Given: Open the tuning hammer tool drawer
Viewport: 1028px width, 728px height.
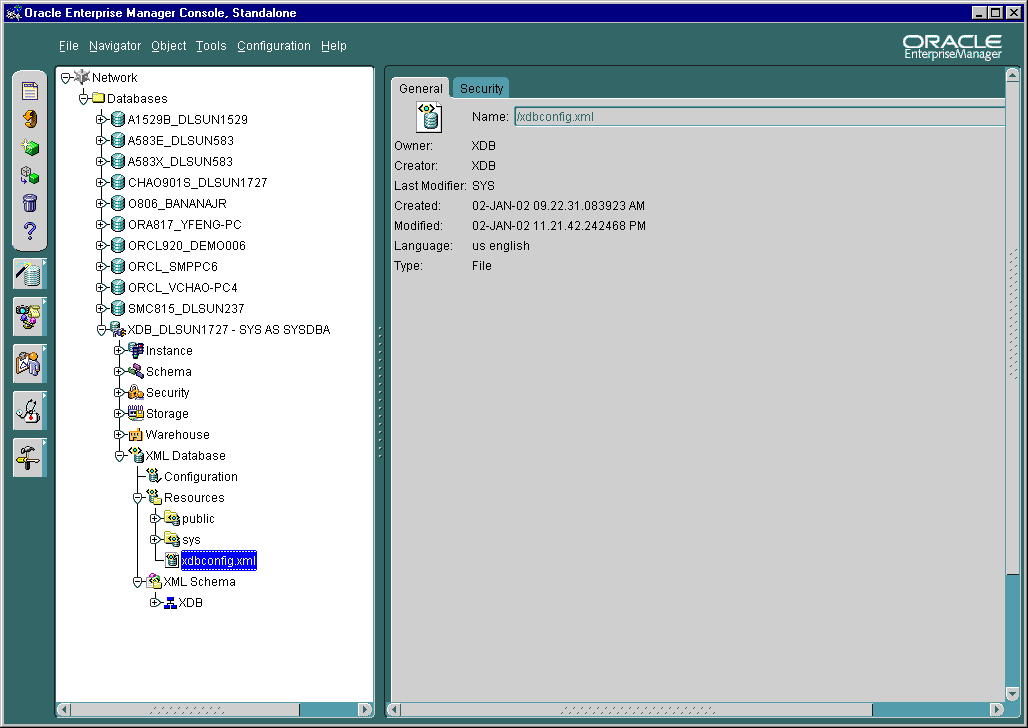Looking at the screenshot, I should (x=29, y=457).
